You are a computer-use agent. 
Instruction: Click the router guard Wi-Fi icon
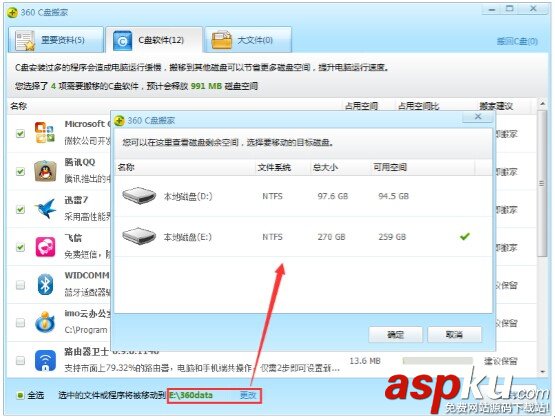click(45, 360)
